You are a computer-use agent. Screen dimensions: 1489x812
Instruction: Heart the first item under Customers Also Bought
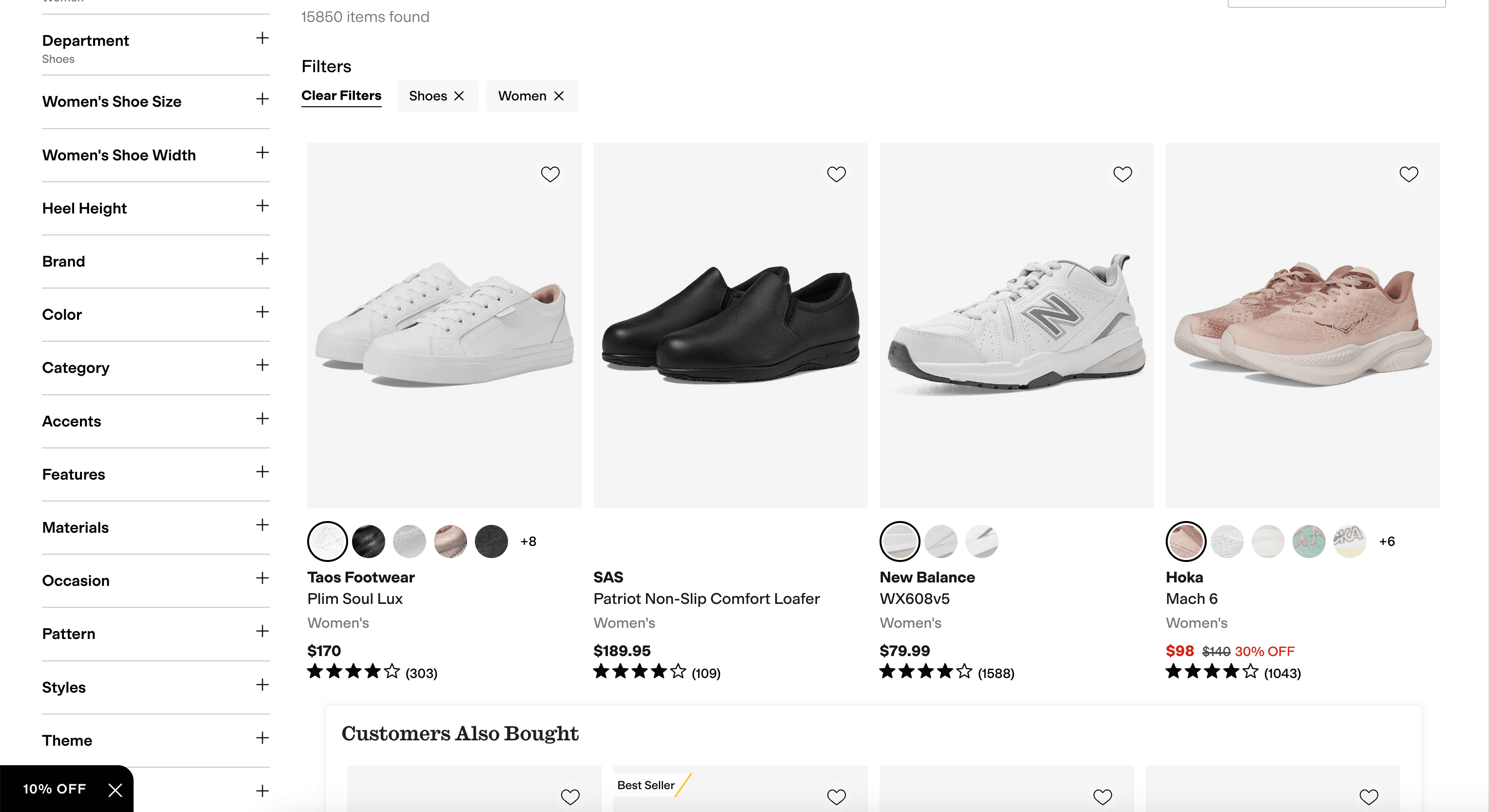570,796
